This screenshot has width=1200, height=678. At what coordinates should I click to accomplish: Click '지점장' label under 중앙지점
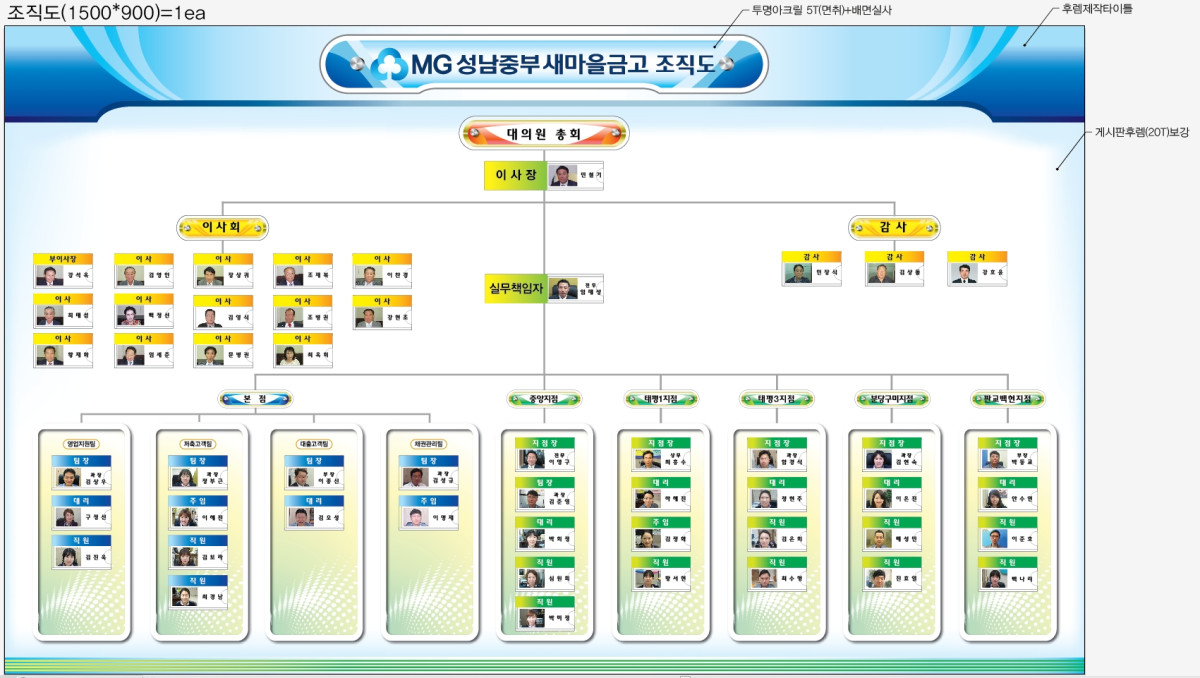pyautogui.click(x=545, y=443)
